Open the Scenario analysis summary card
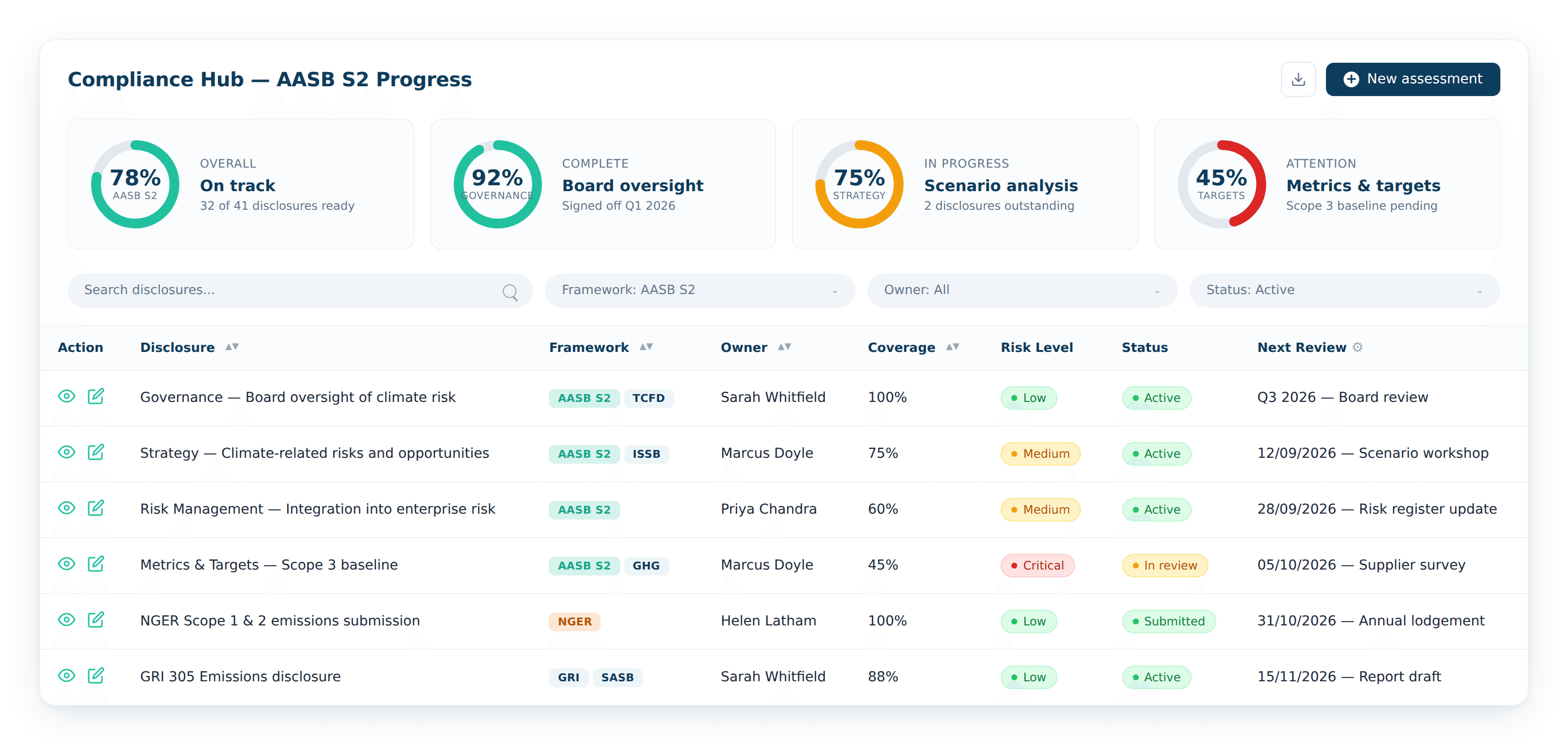 point(965,184)
